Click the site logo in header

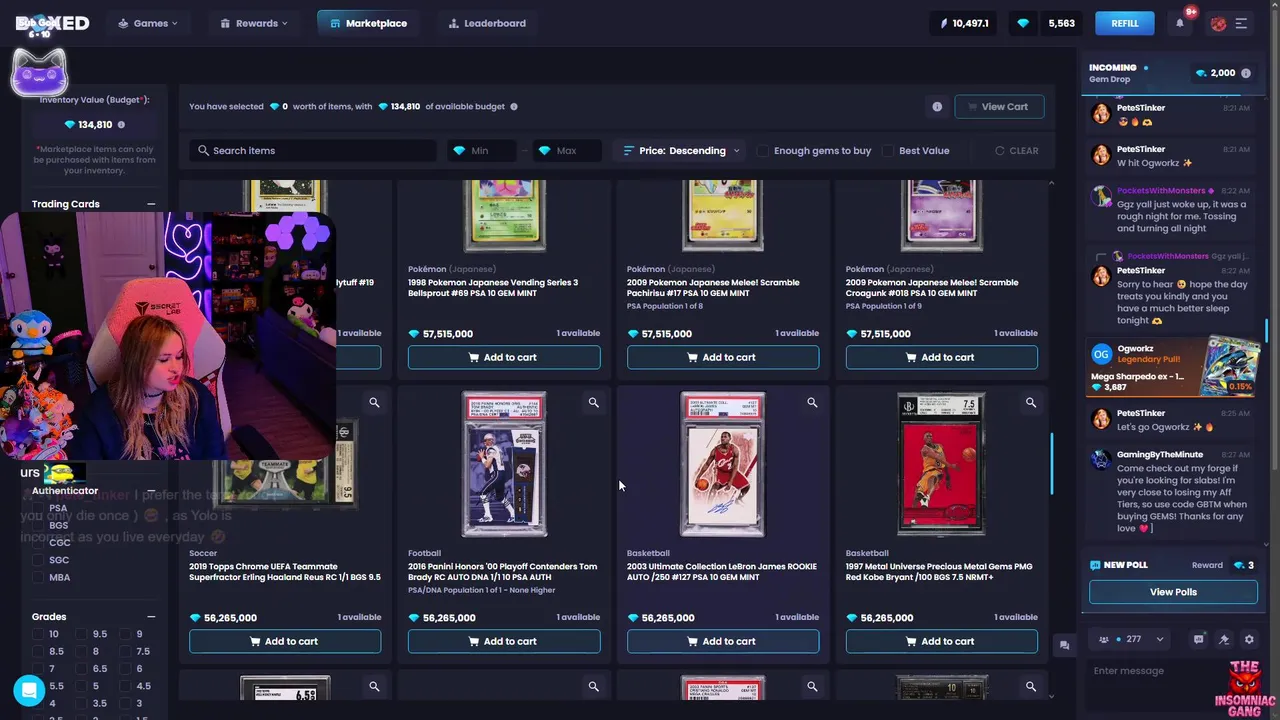[52, 23]
